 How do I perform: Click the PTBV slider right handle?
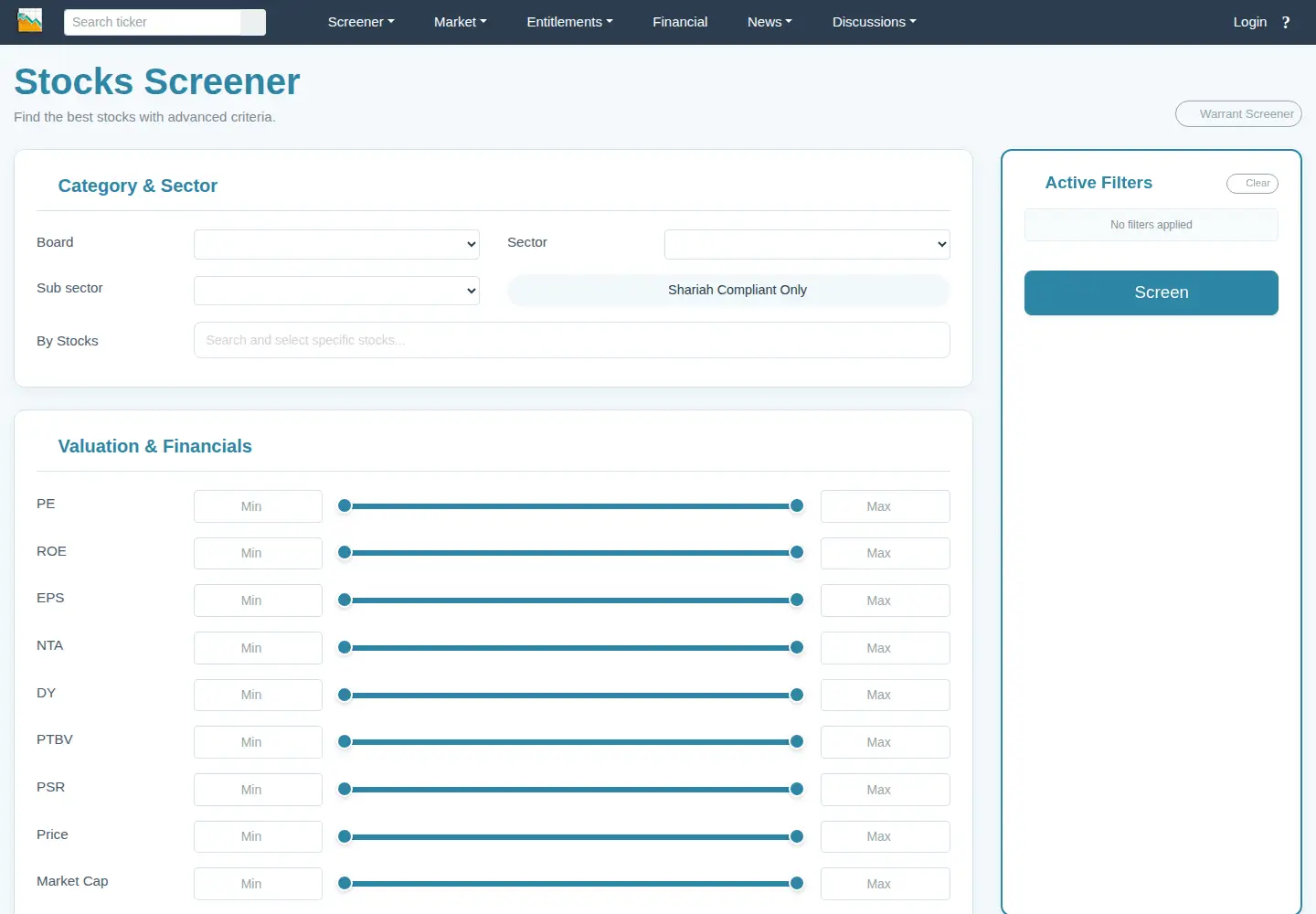click(797, 741)
